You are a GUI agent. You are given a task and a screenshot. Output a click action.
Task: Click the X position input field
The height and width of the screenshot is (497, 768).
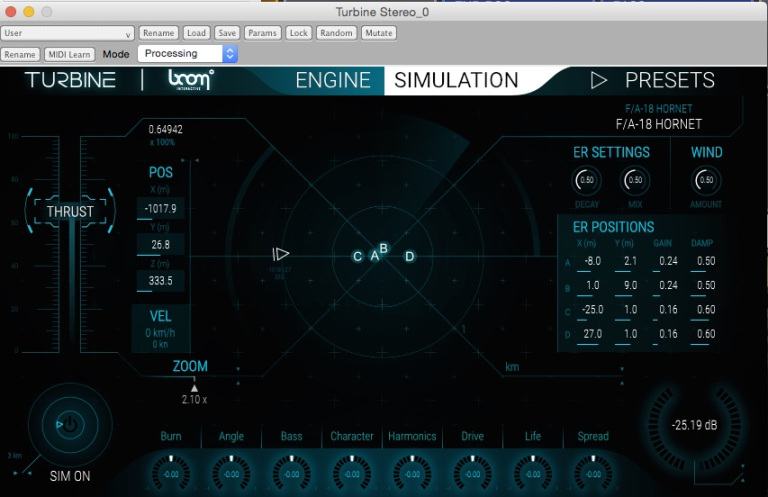tap(160, 208)
